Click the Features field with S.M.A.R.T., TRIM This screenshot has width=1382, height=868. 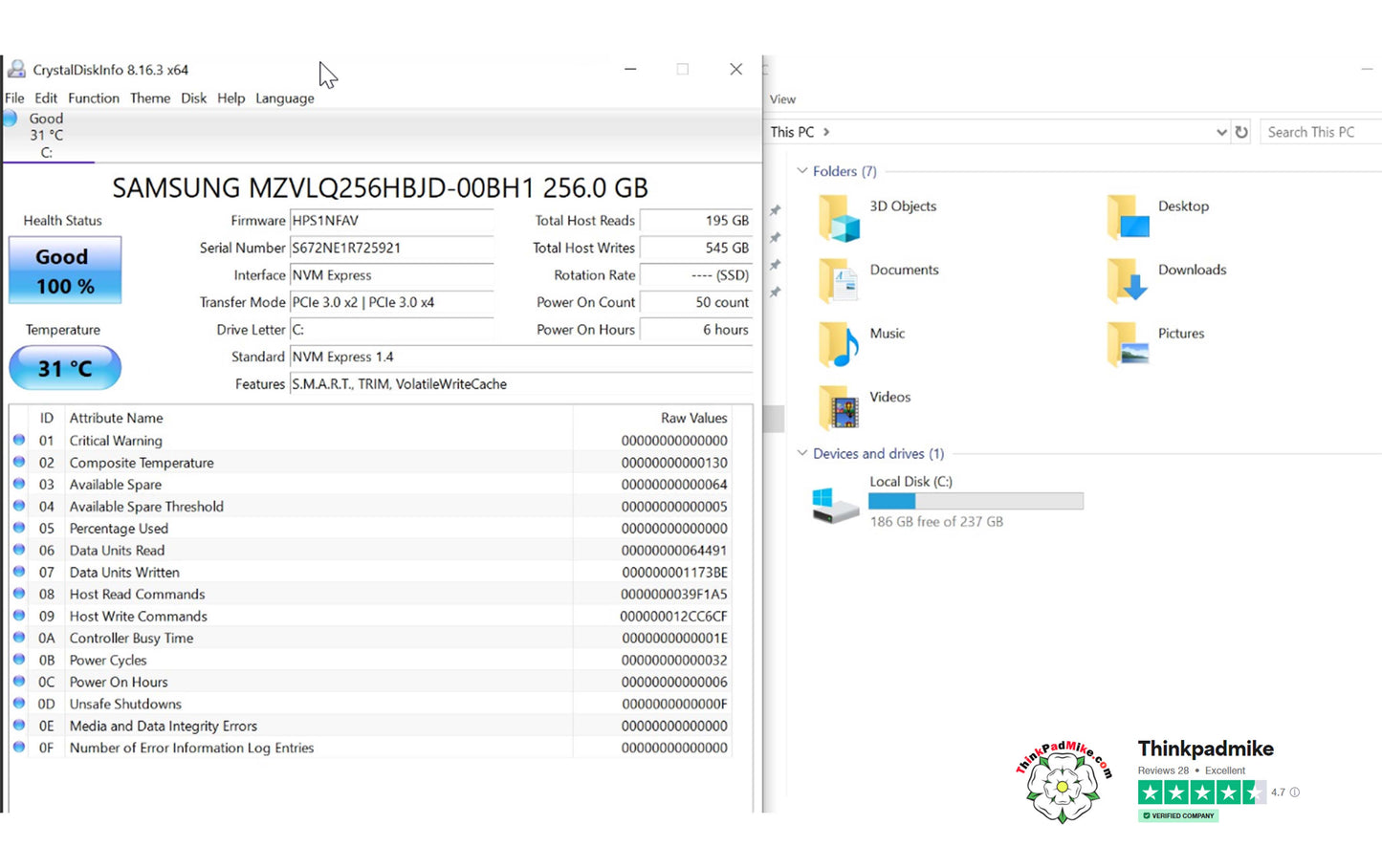click(x=521, y=384)
